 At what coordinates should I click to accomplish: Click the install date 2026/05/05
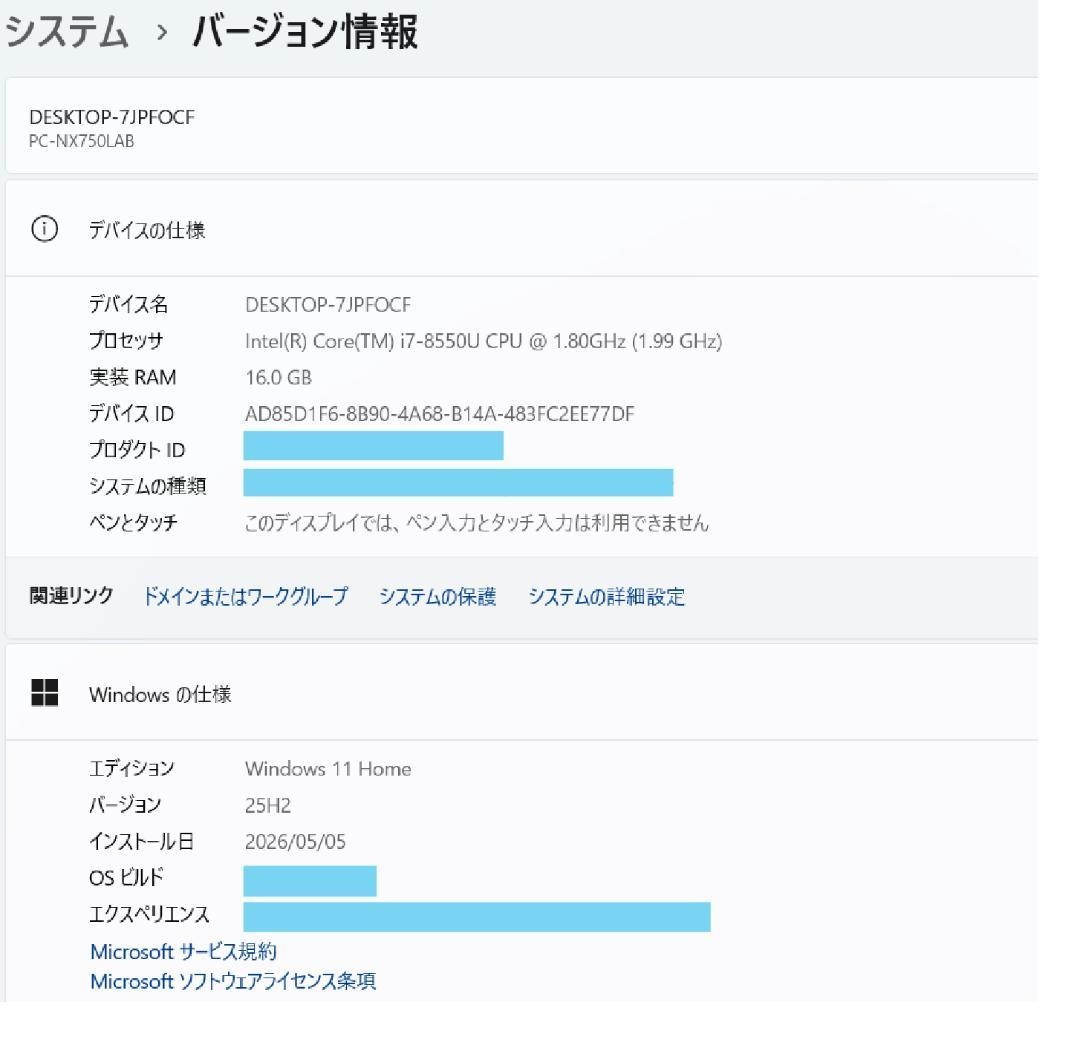(x=295, y=841)
